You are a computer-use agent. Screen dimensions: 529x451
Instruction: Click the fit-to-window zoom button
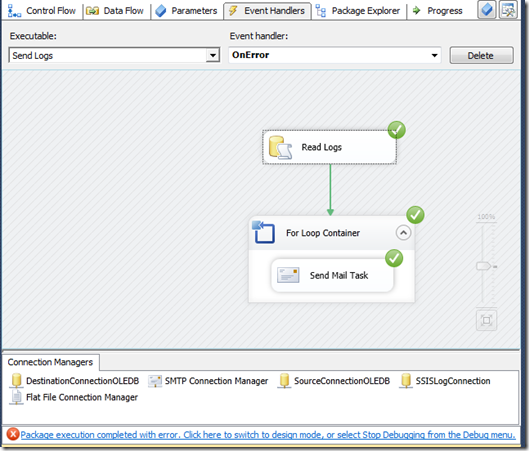click(x=486, y=320)
